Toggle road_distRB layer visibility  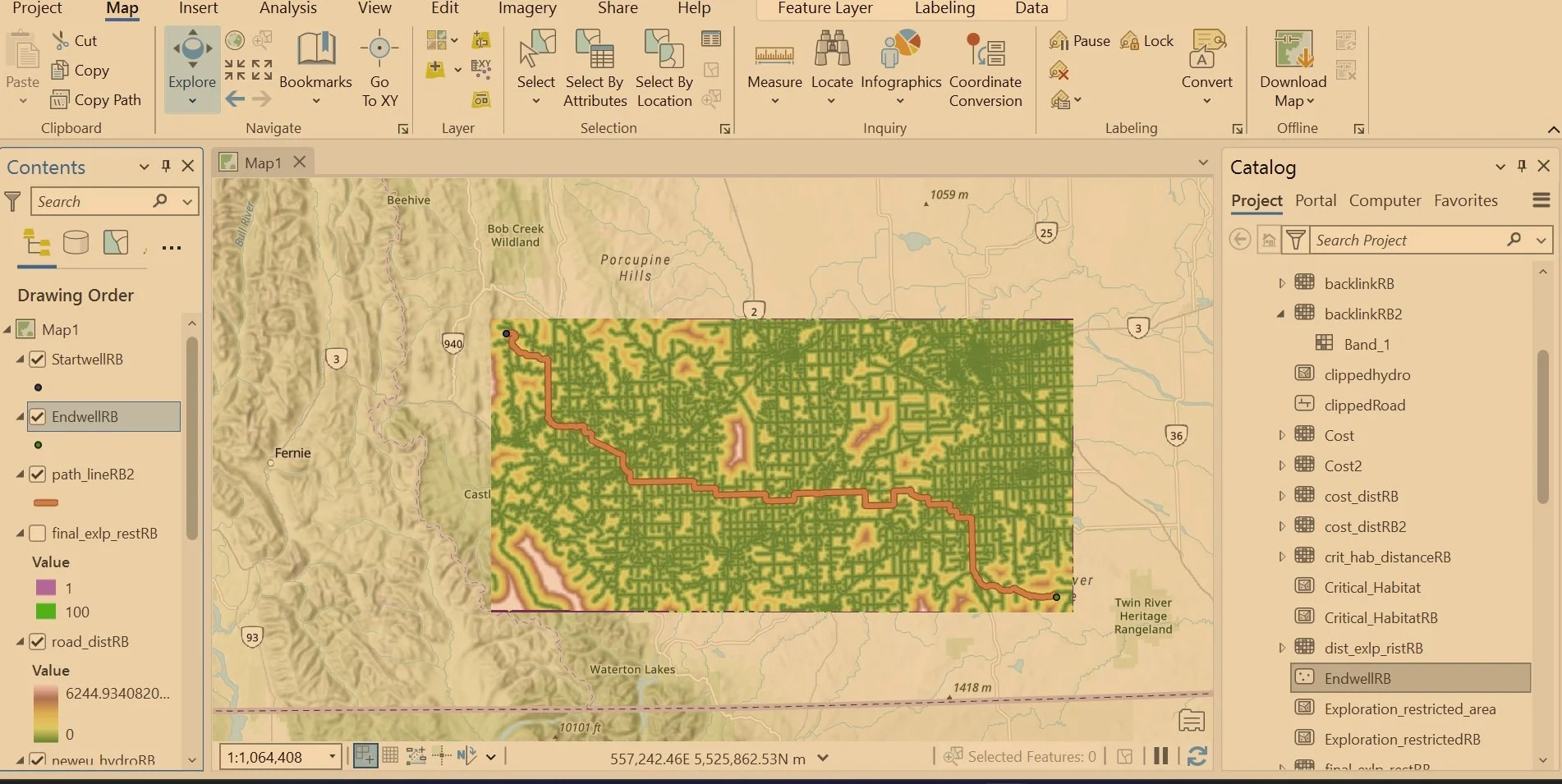(37, 641)
